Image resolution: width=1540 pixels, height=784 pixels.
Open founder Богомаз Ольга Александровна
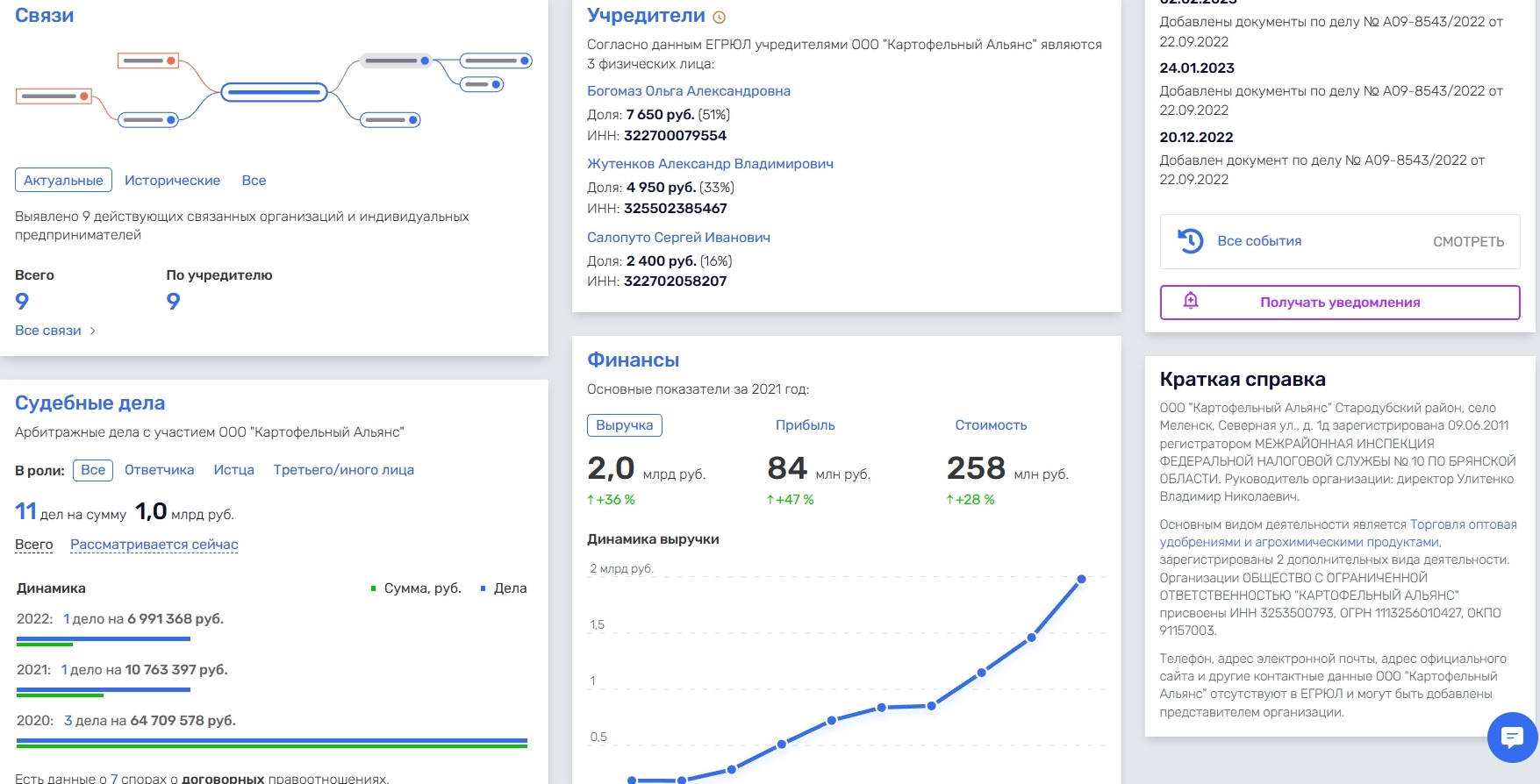click(x=689, y=90)
